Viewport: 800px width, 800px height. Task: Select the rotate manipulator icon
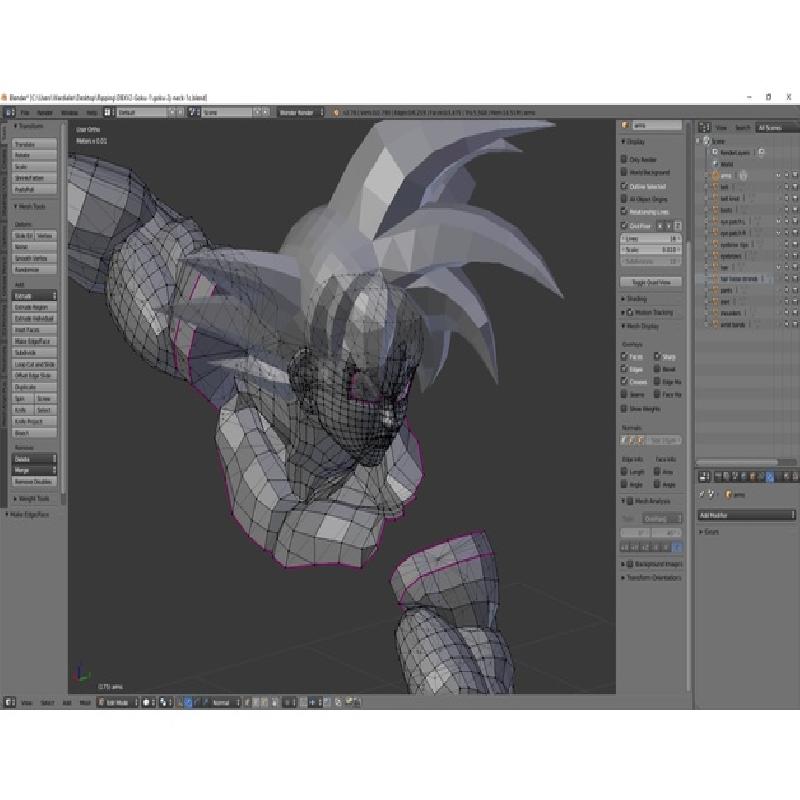pyautogui.click(x=196, y=703)
